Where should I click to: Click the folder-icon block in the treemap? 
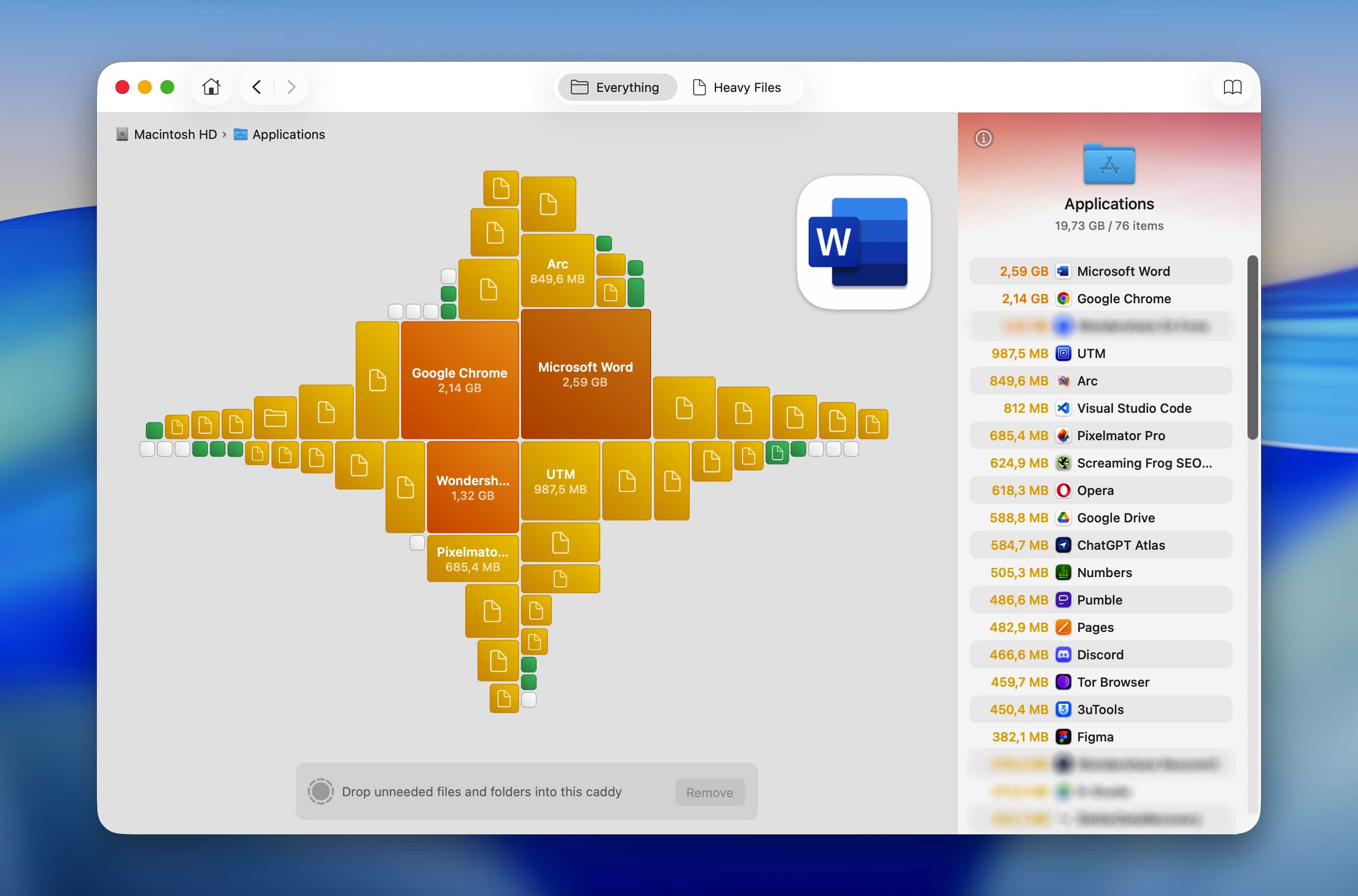275,418
